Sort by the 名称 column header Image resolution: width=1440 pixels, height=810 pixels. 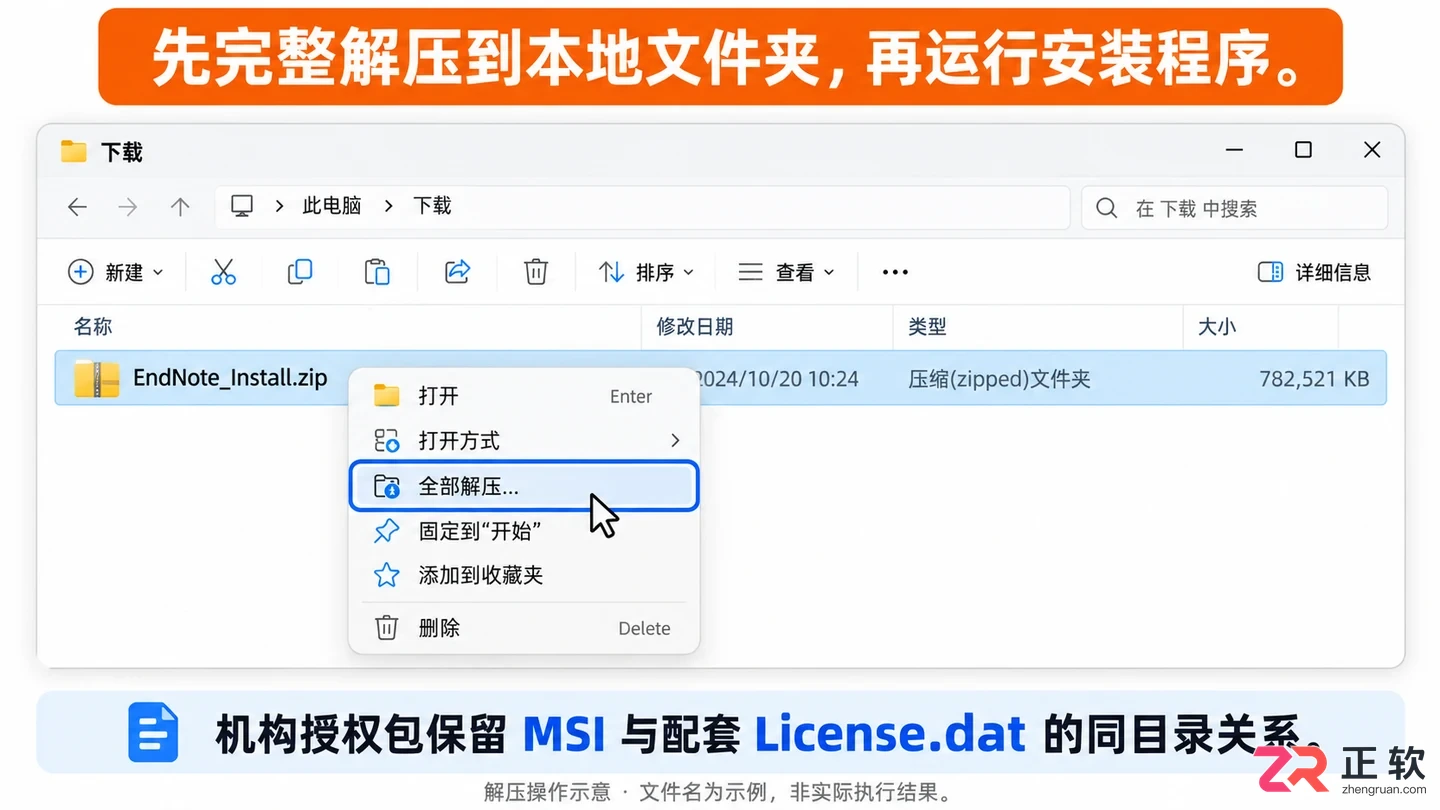point(93,326)
